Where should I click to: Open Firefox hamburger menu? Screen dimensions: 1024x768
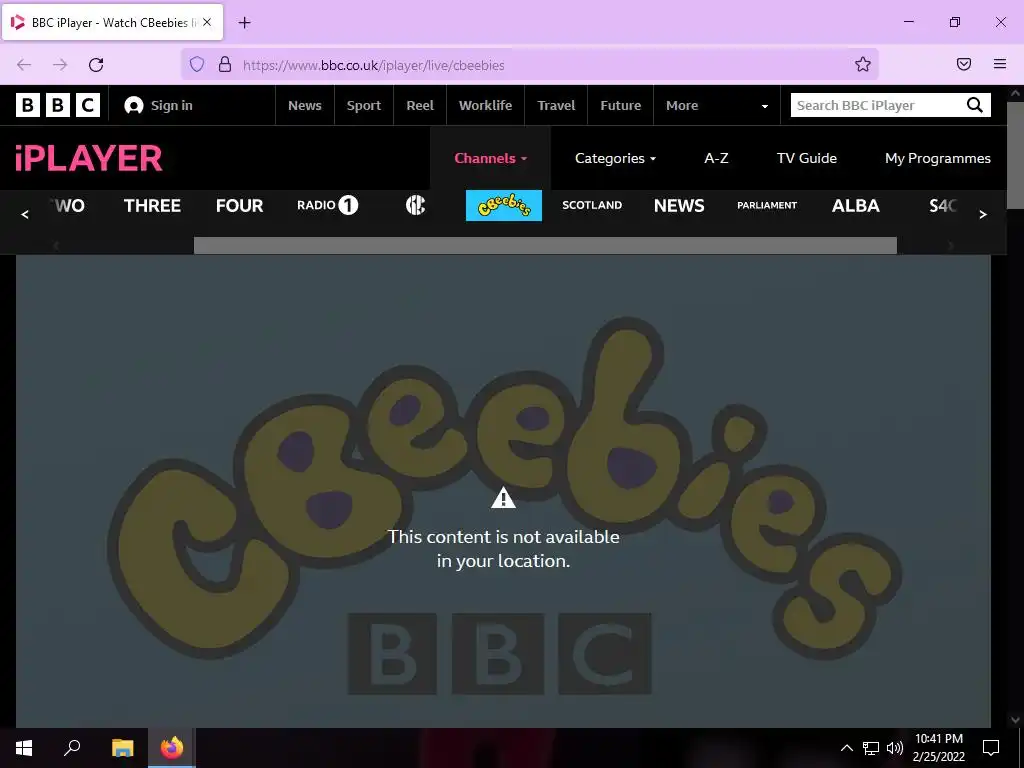pos(1000,64)
